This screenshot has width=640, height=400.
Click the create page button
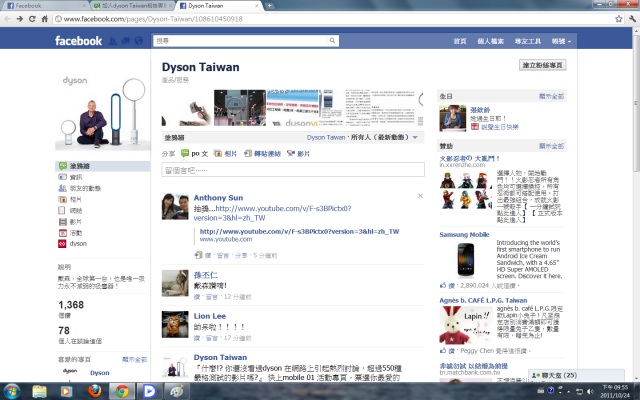542,65
